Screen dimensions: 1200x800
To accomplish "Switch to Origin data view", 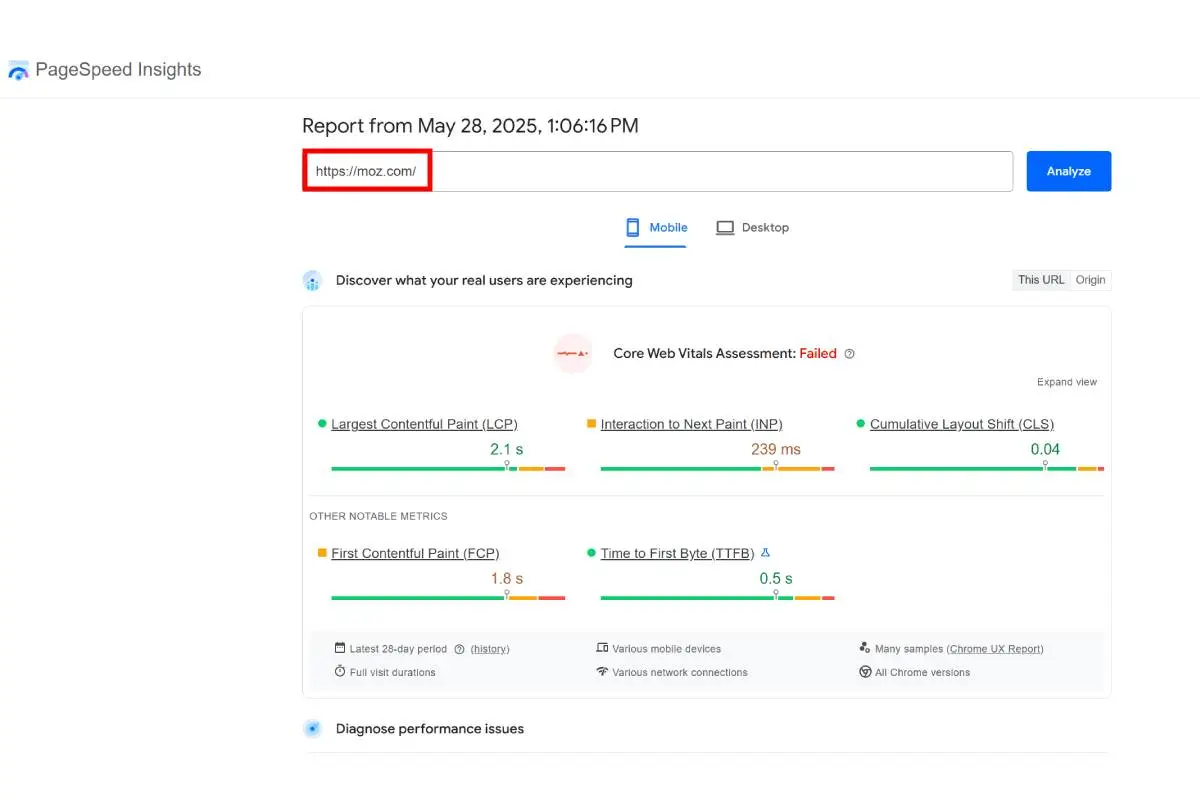I will point(1090,280).
